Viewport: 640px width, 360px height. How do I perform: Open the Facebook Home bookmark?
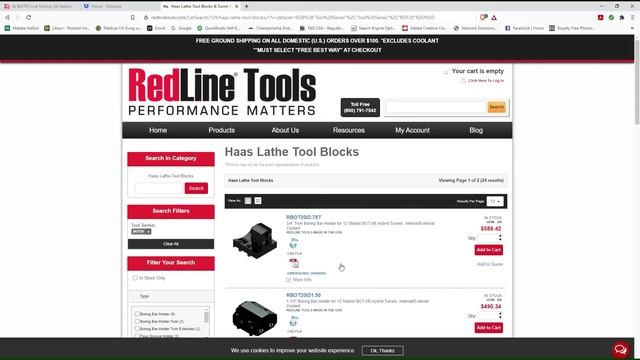[524, 28]
